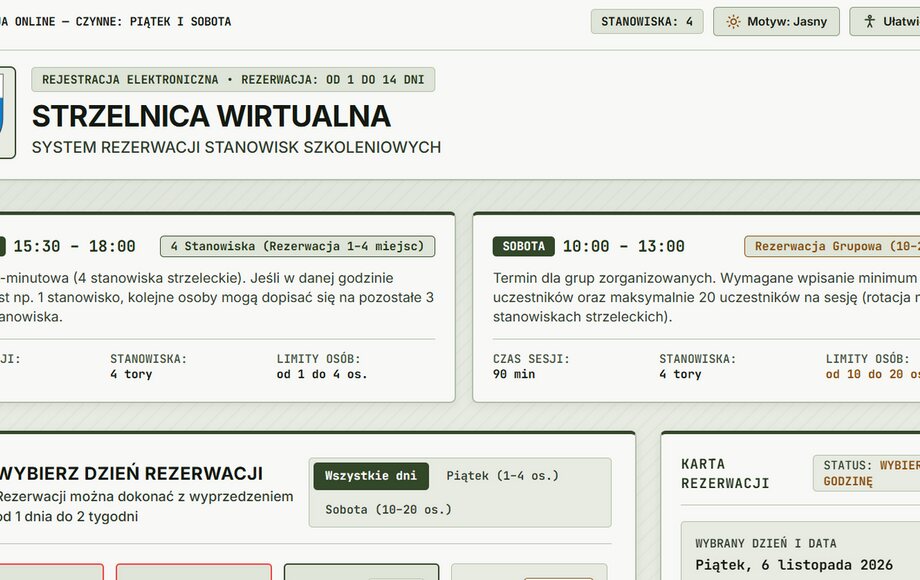Click the od 10 do 20 os. limit value
Screen dimensions: 920x580
[x=872, y=374]
